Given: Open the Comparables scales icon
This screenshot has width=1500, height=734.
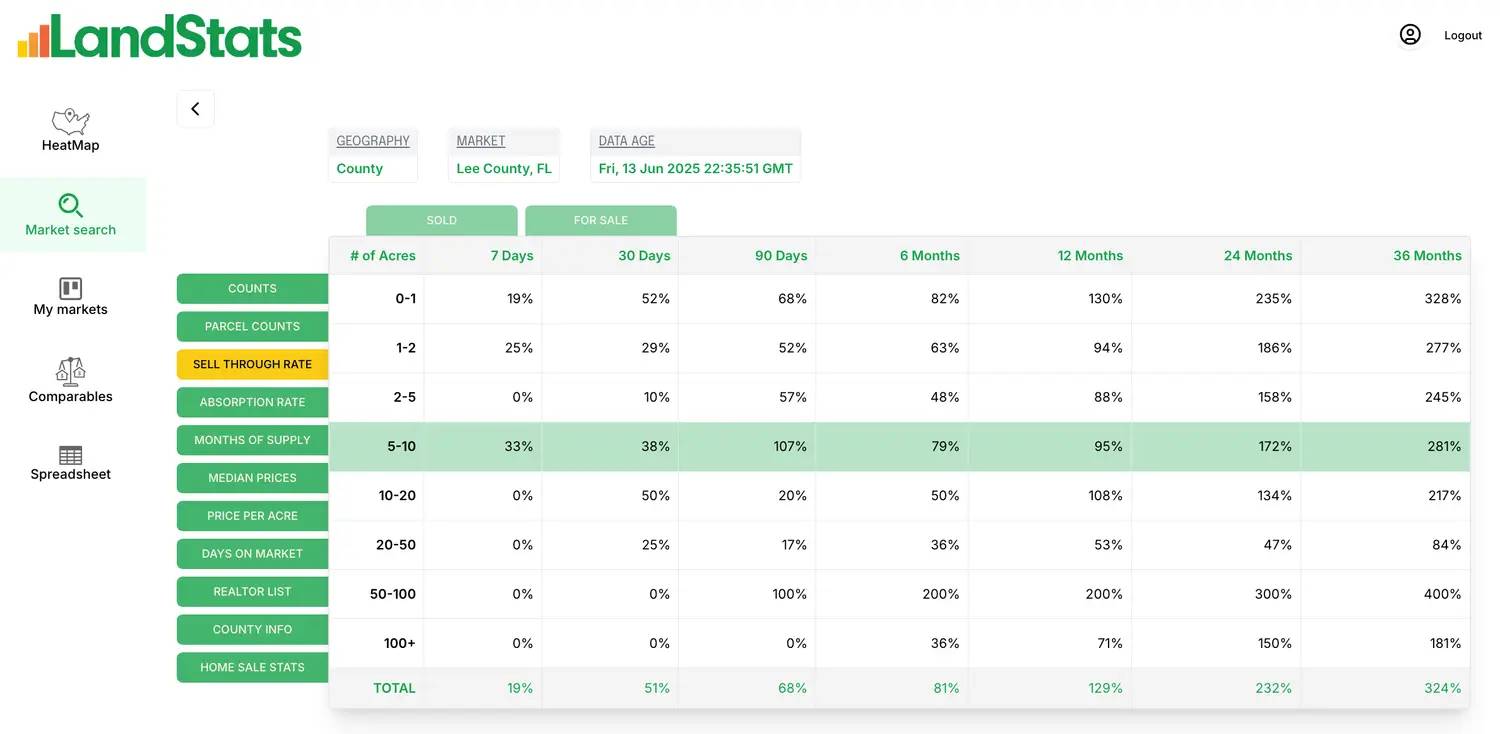Looking at the screenshot, I should coord(70,372).
